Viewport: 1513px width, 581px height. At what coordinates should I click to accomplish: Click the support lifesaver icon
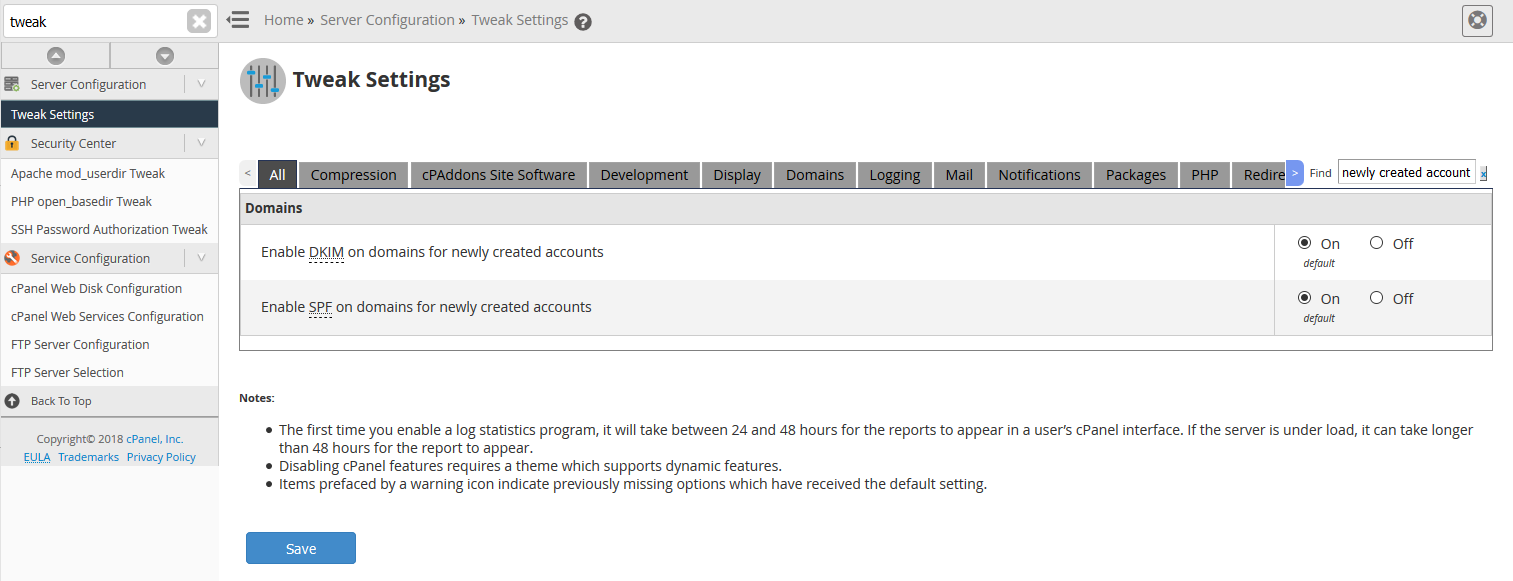coord(1476,20)
